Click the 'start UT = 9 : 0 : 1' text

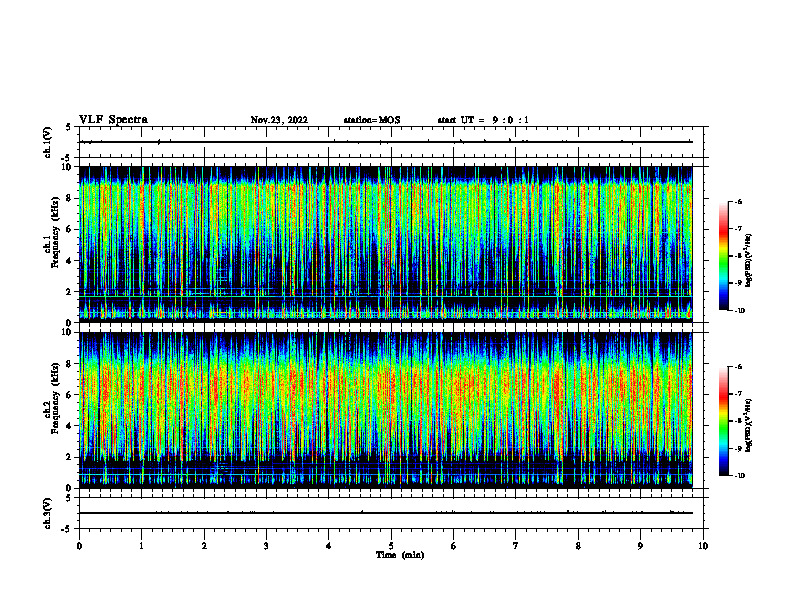(x=483, y=120)
